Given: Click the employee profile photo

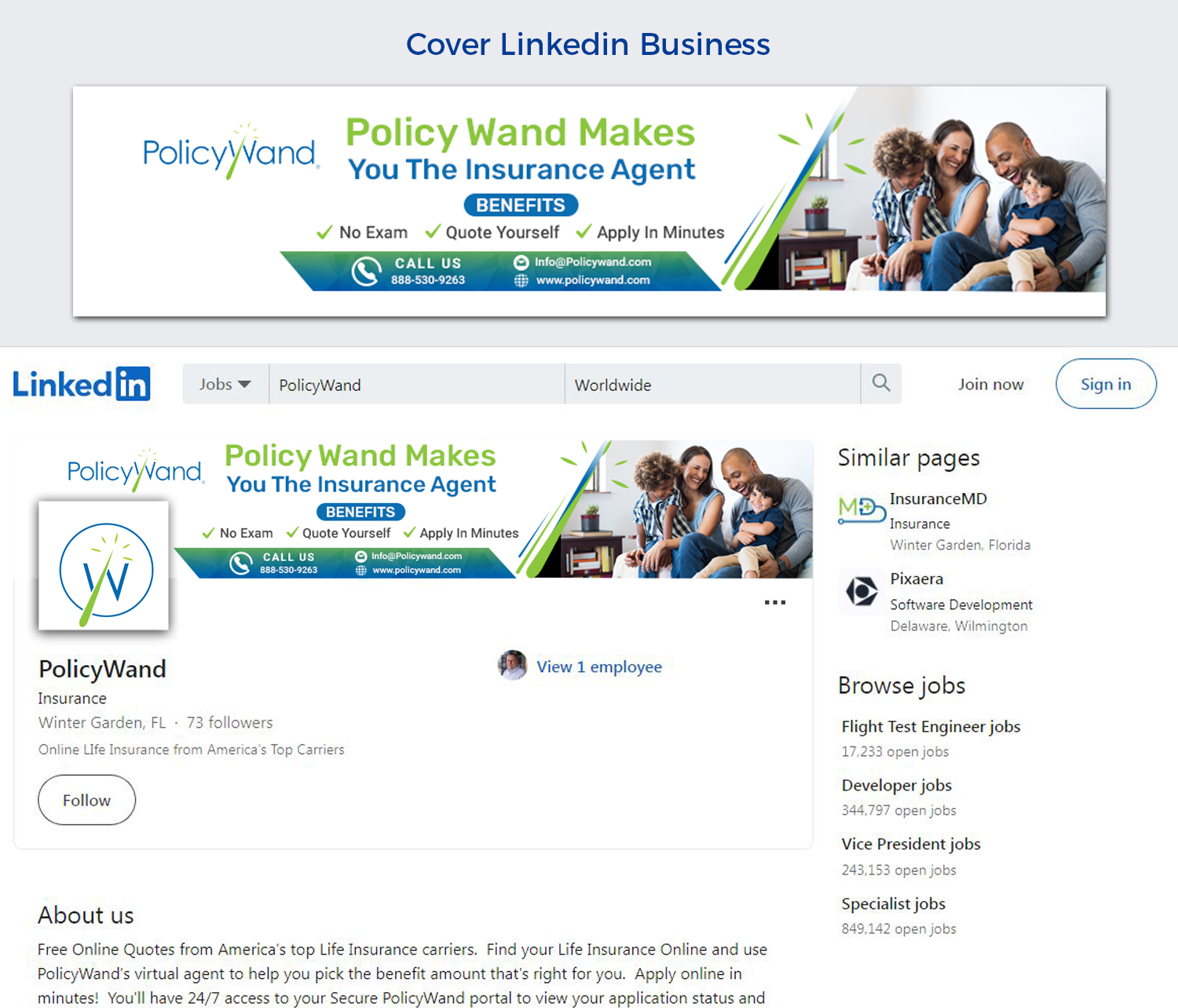Looking at the screenshot, I should [513, 666].
